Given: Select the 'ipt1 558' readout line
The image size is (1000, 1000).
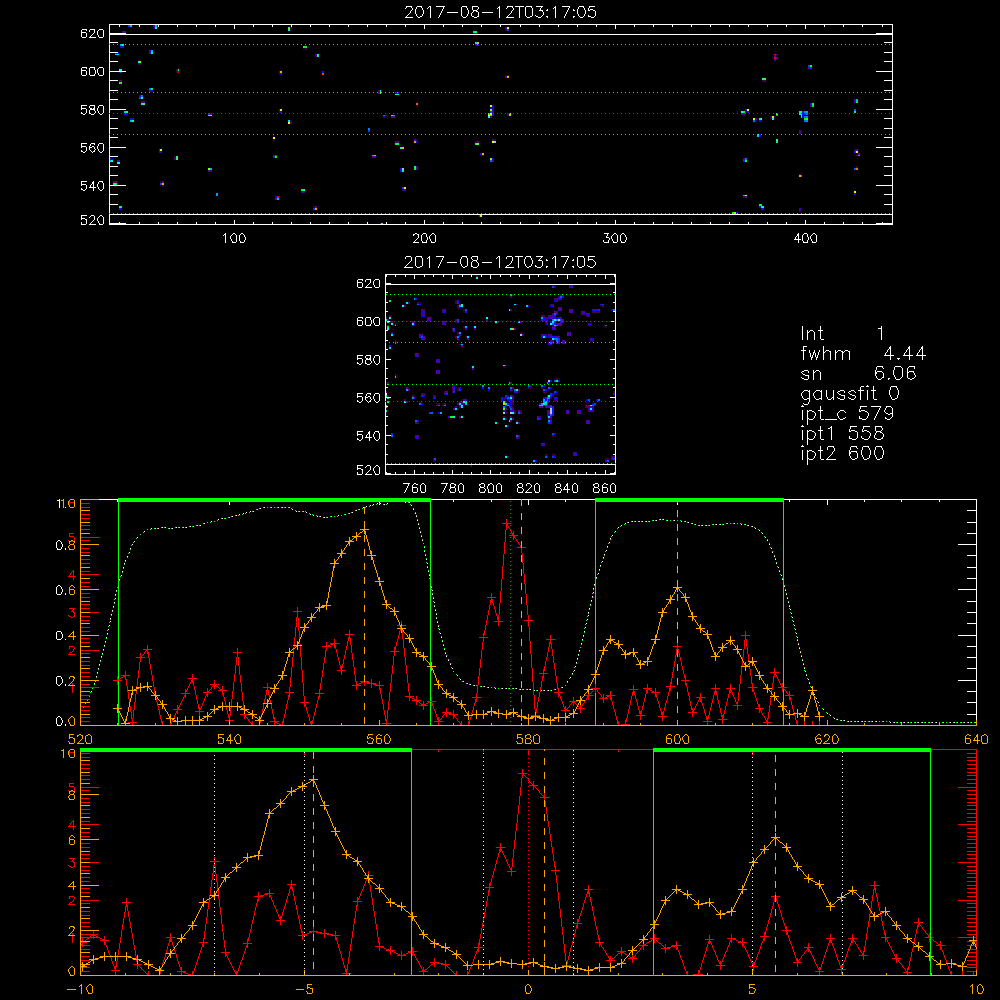Looking at the screenshot, I should pyautogui.click(x=842, y=434).
